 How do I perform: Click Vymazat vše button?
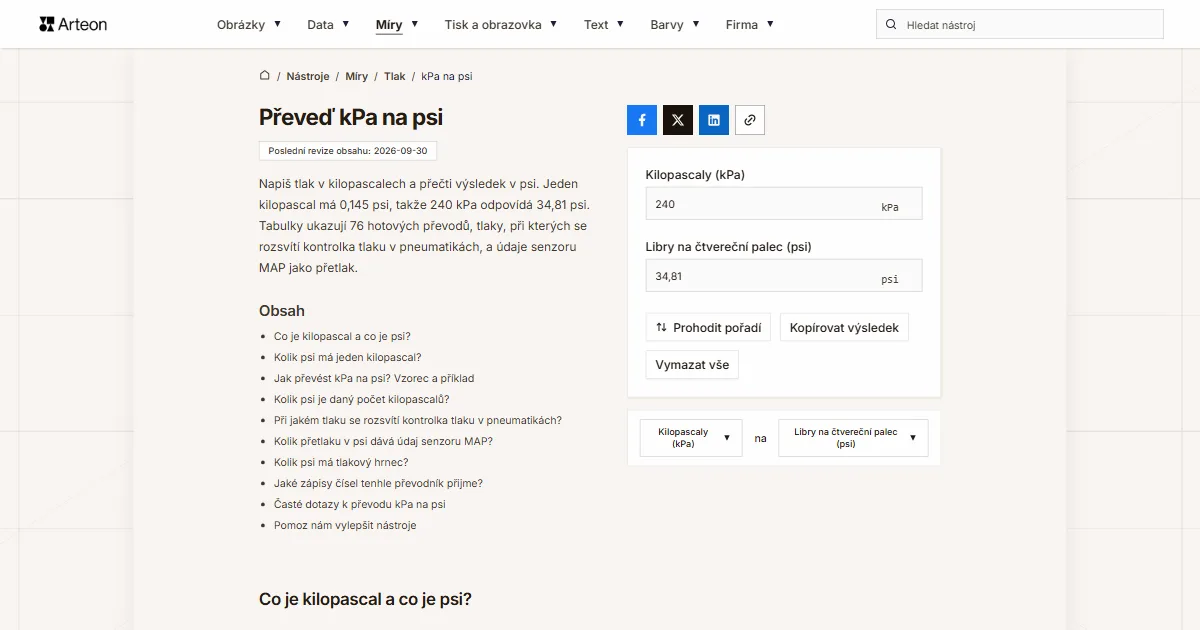point(692,365)
